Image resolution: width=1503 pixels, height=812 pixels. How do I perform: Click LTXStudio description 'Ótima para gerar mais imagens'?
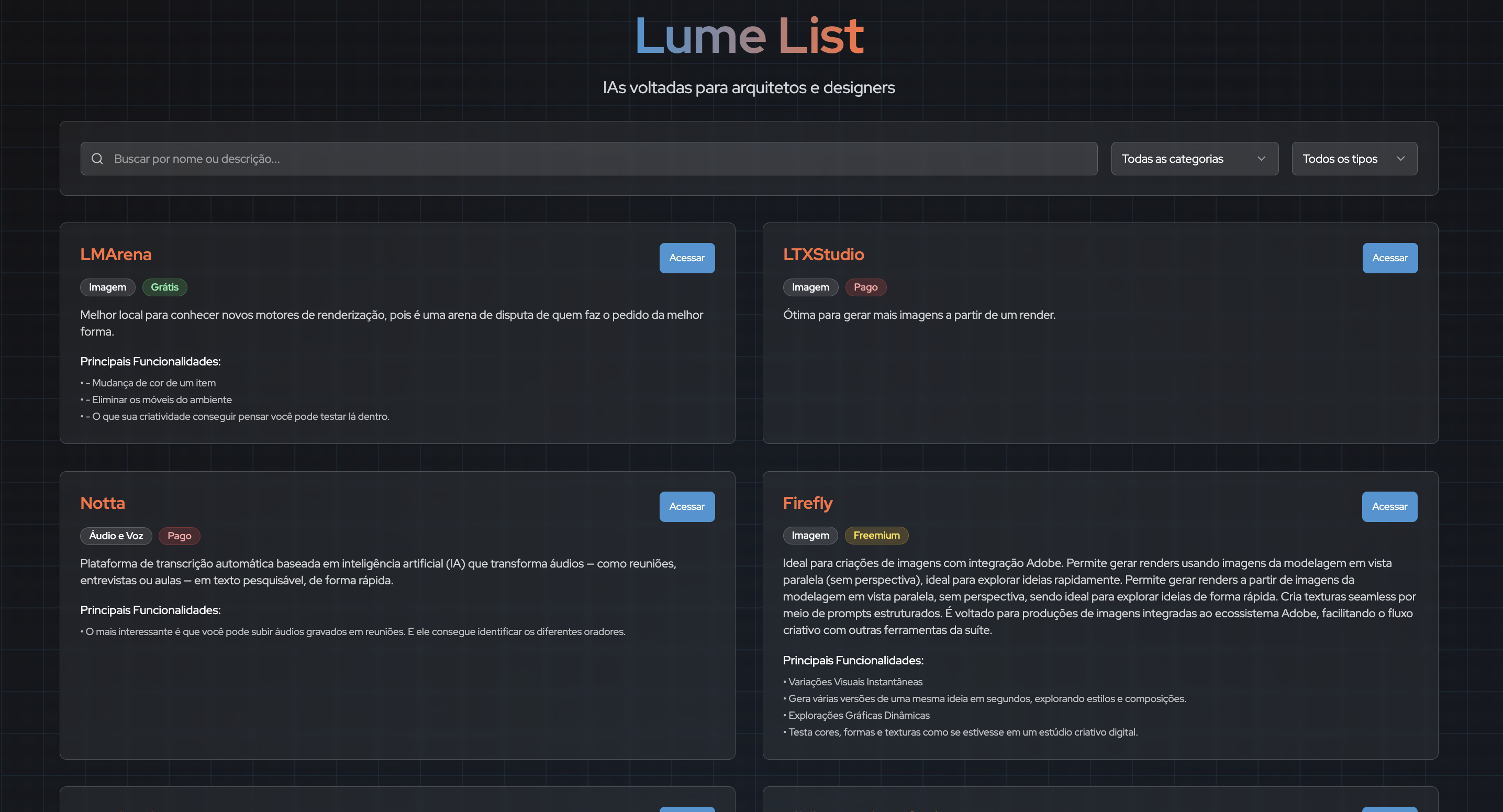click(x=919, y=315)
